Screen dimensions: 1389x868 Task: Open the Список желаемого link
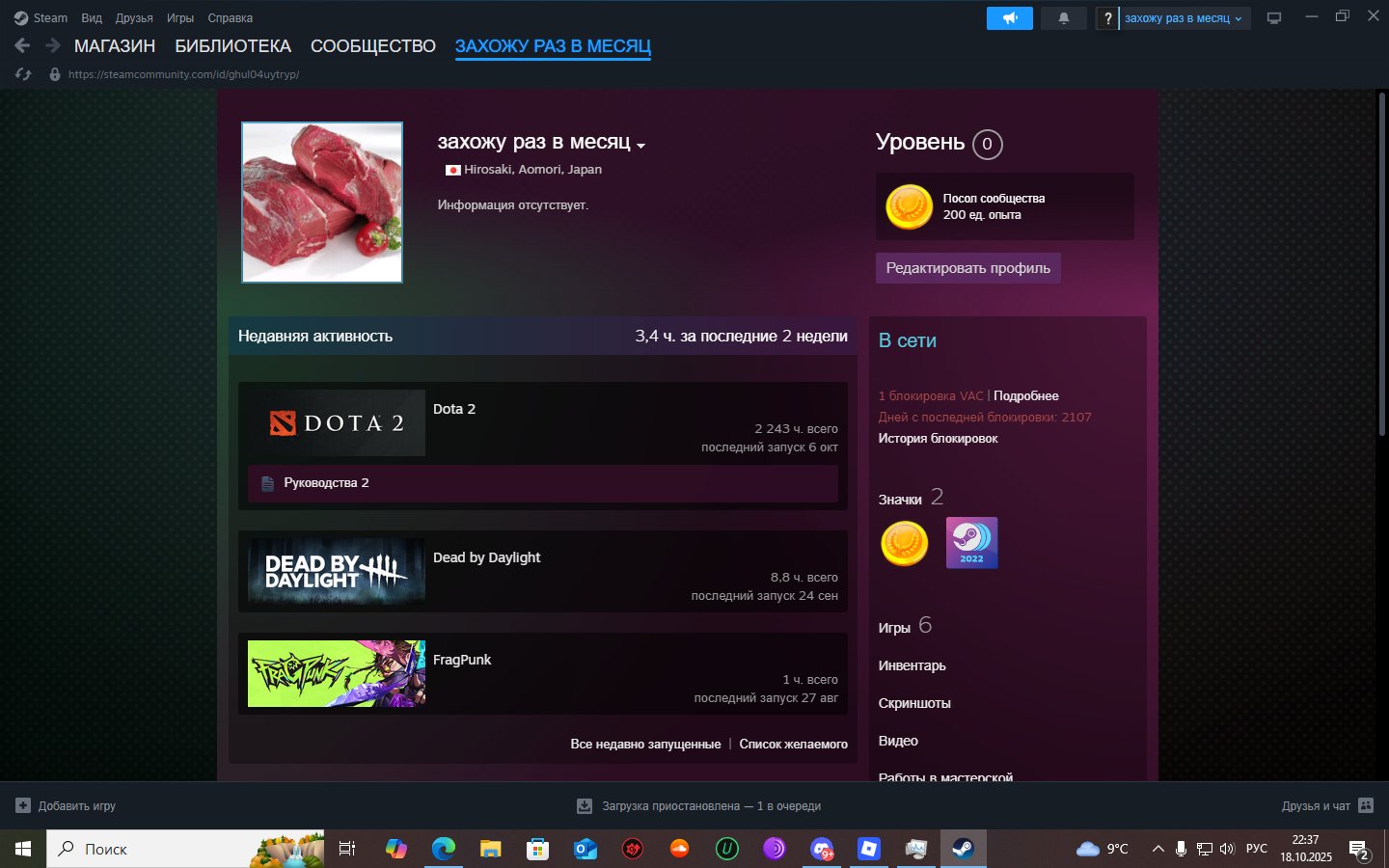(x=793, y=744)
